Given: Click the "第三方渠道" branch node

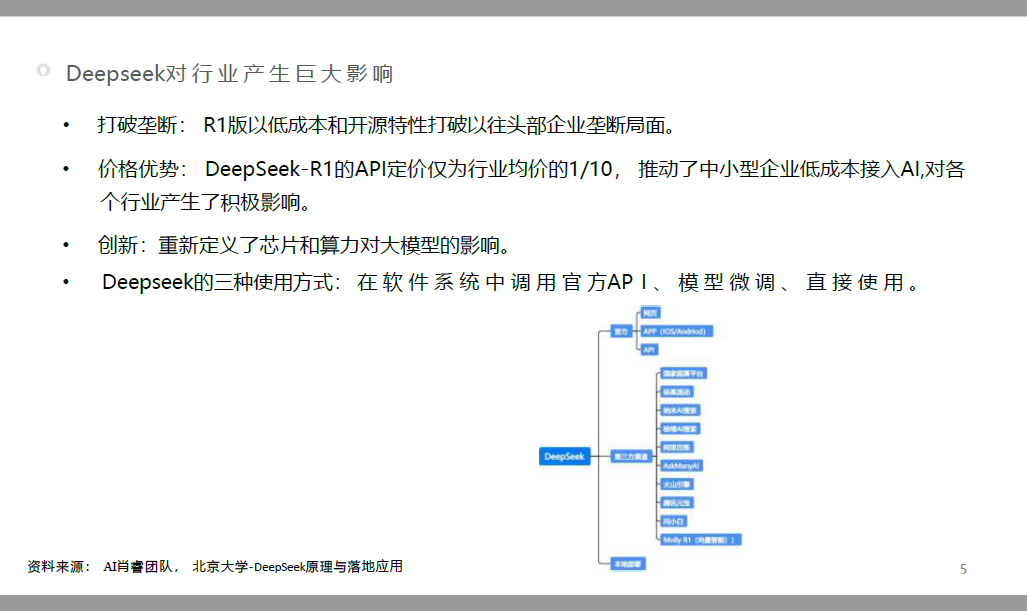Looking at the screenshot, I should click(631, 456).
